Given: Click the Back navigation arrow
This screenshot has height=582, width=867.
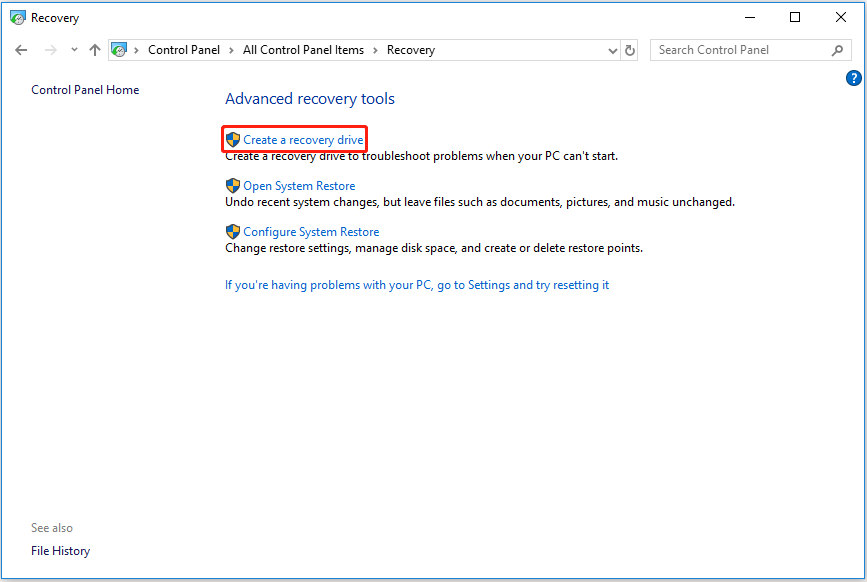Looking at the screenshot, I should [21, 49].
